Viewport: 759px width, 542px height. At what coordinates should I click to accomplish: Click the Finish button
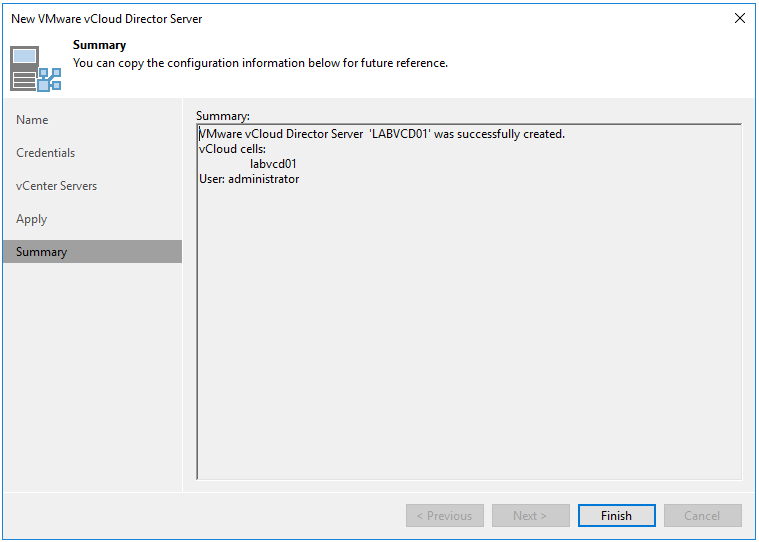pos(616,516)
